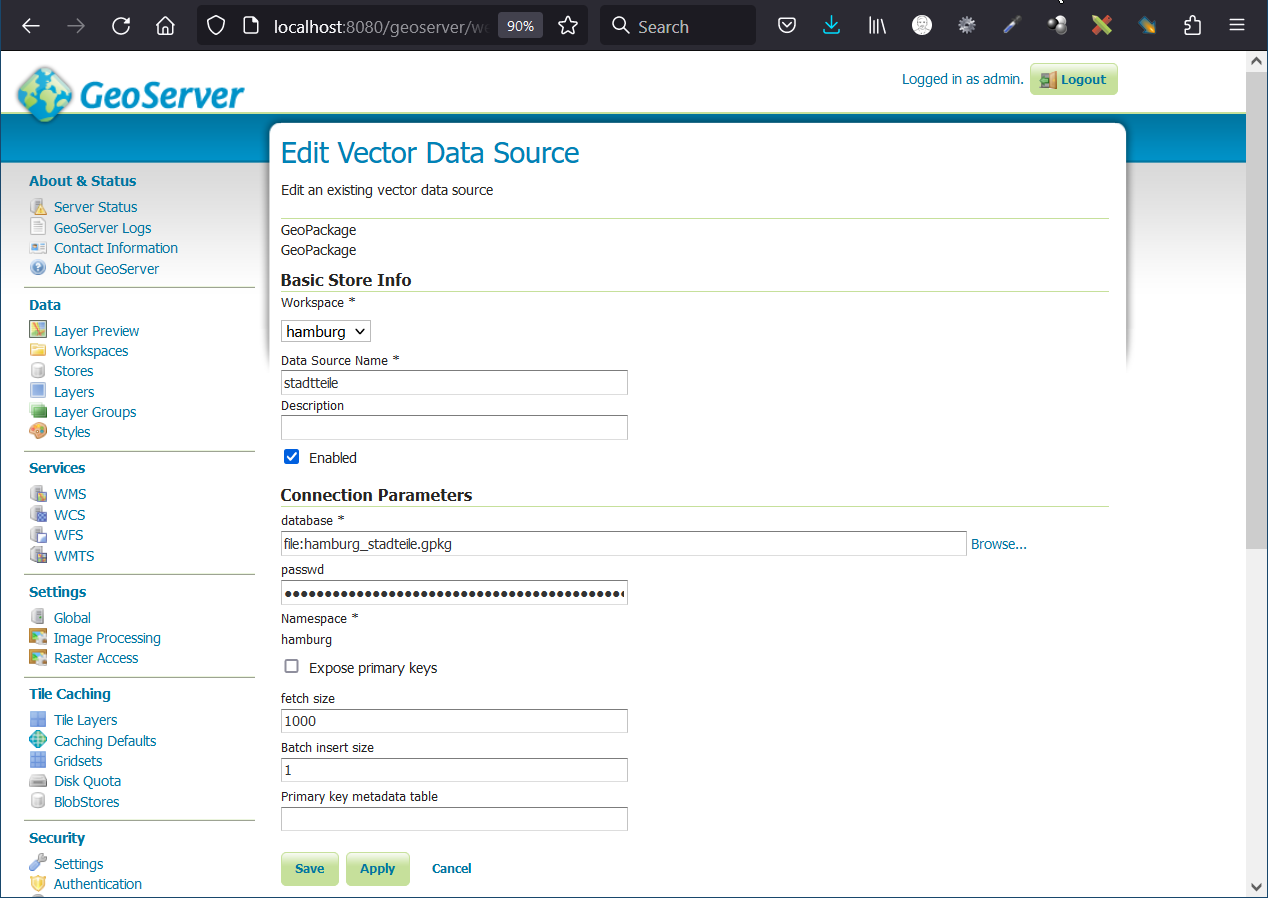Check the Expose primary keys checkbox
Image resolution: width=1268 pixels, height=898 pixels.
point(292,667)
